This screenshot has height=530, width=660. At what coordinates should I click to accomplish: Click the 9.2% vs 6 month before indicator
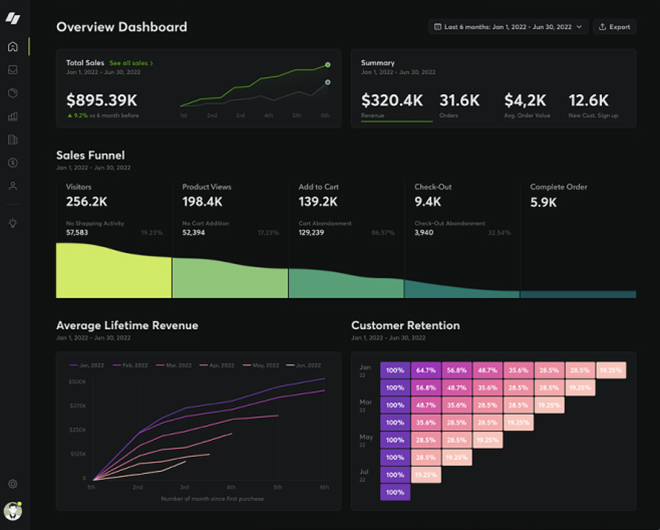[103, 115]
